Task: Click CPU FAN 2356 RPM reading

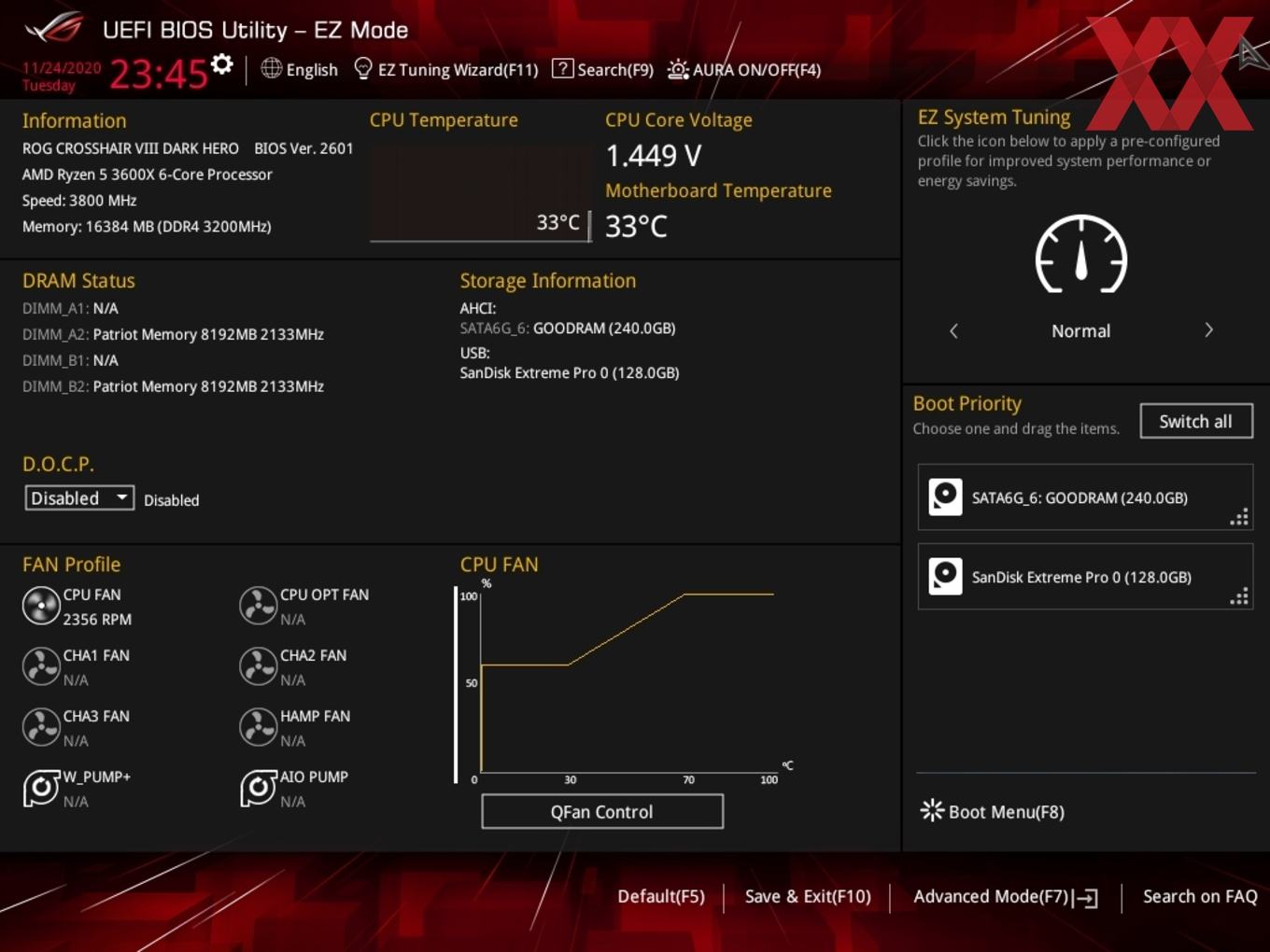Action: tap(97, 620)
